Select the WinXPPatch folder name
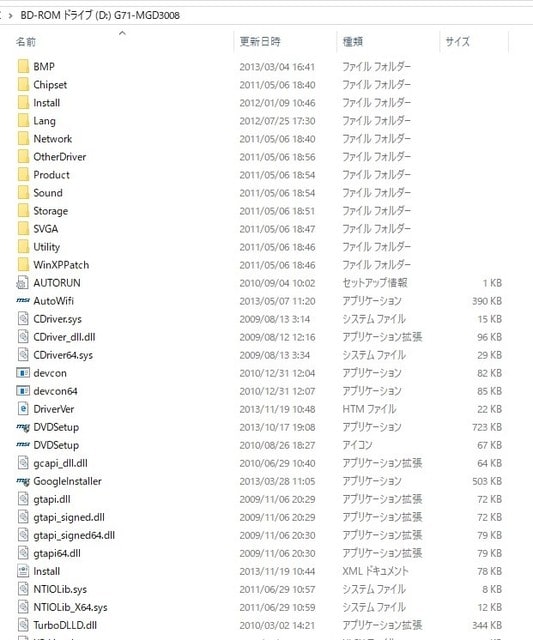This screenshot has height=640, width=533. tap(61, 265)
